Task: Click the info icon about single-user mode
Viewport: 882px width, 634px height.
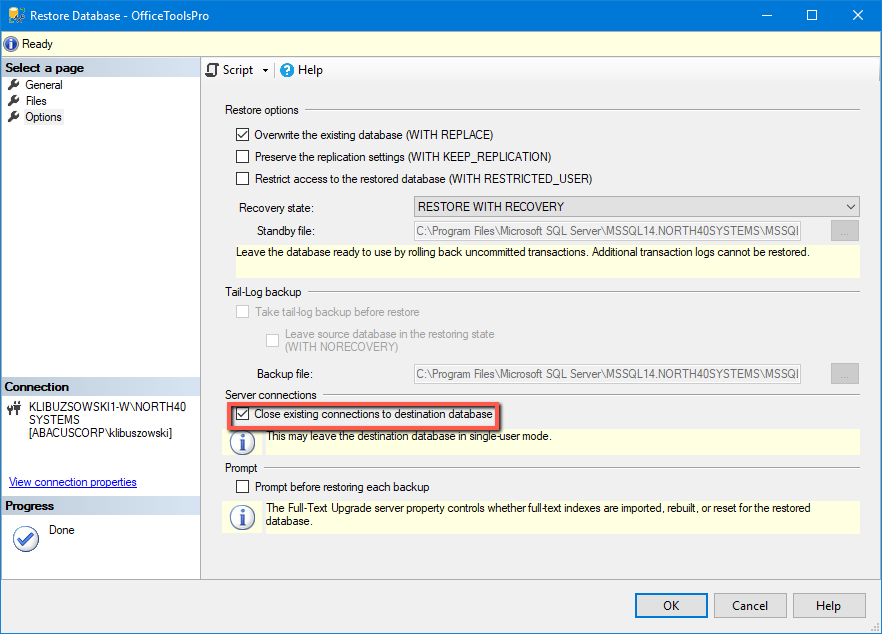Action: [242, 442]
